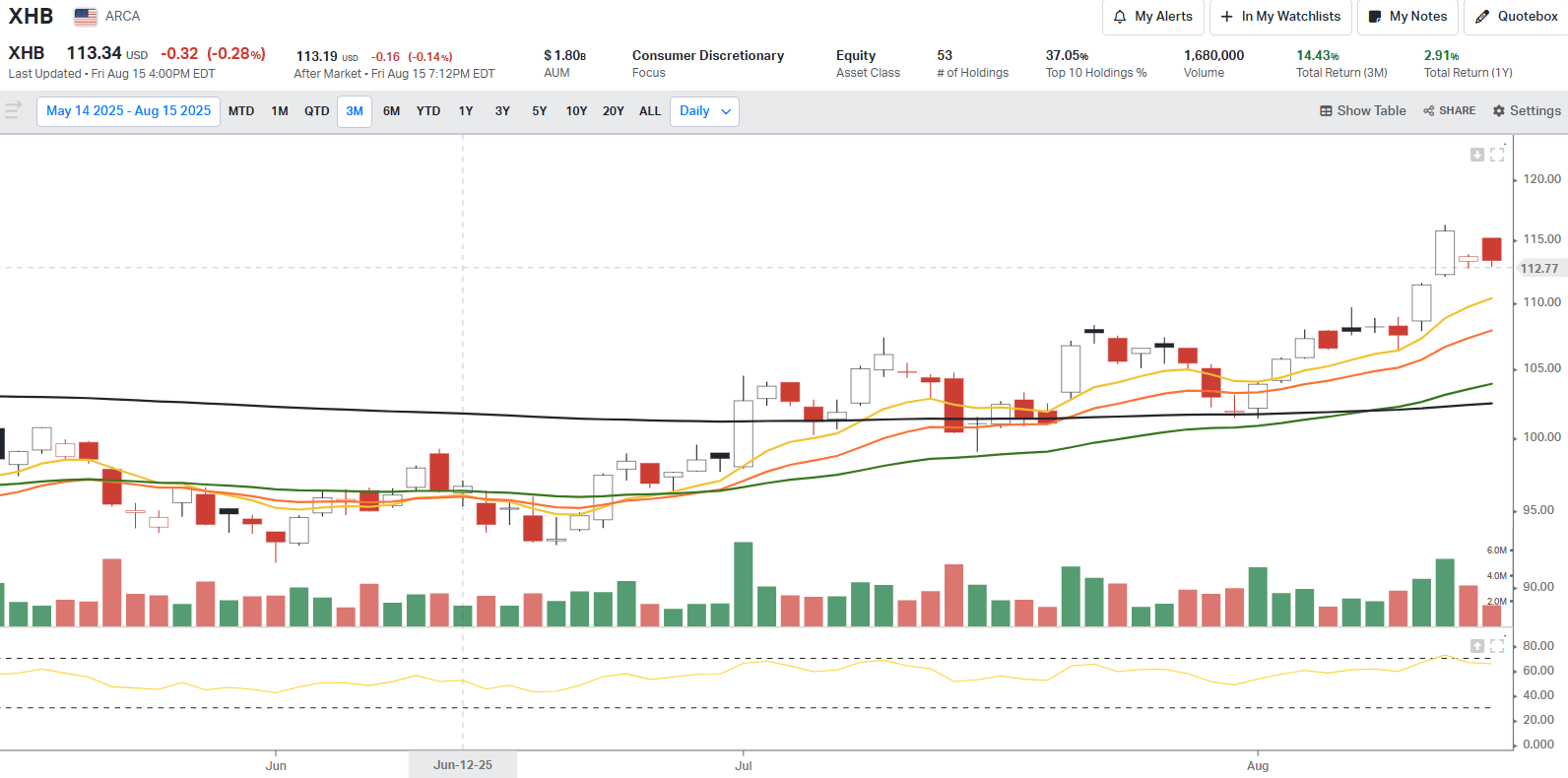
Task: Click the SHARE button
Action: tap(1449, 111)
